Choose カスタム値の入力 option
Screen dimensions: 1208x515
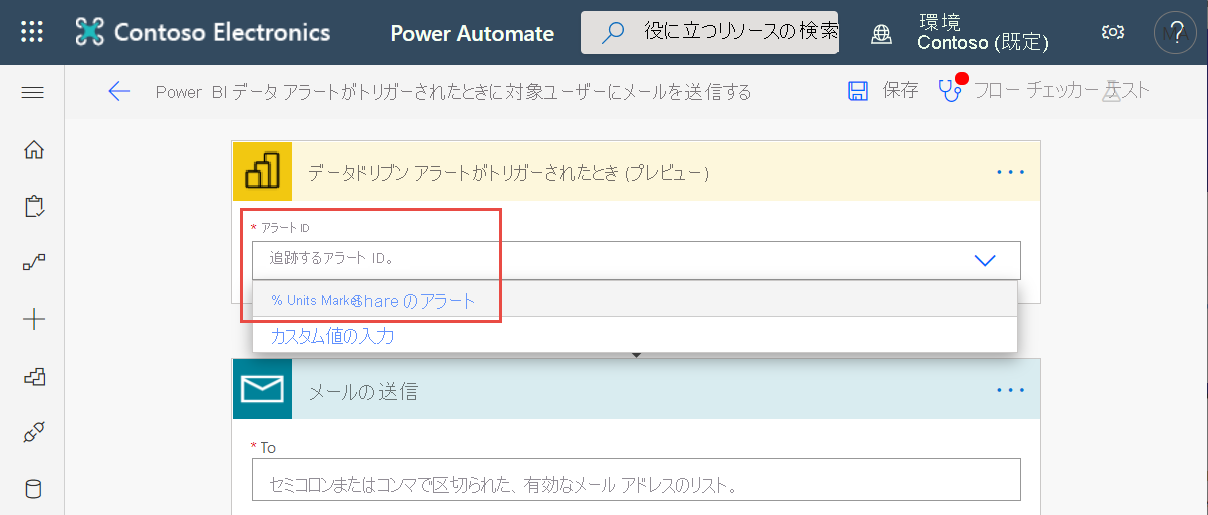tap(635, 336)
